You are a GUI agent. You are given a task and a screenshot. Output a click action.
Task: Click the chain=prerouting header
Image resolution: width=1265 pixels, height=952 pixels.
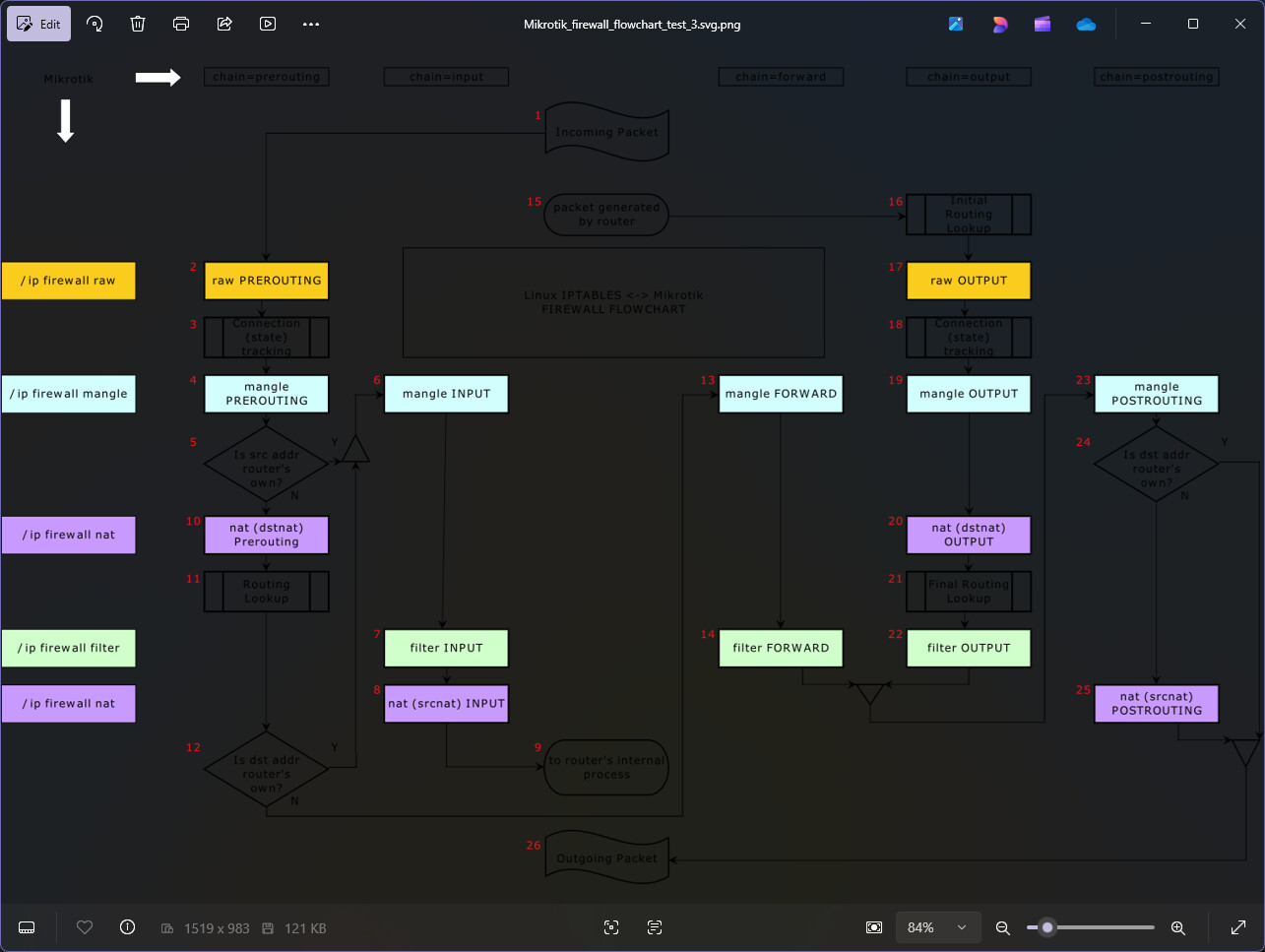267,77
